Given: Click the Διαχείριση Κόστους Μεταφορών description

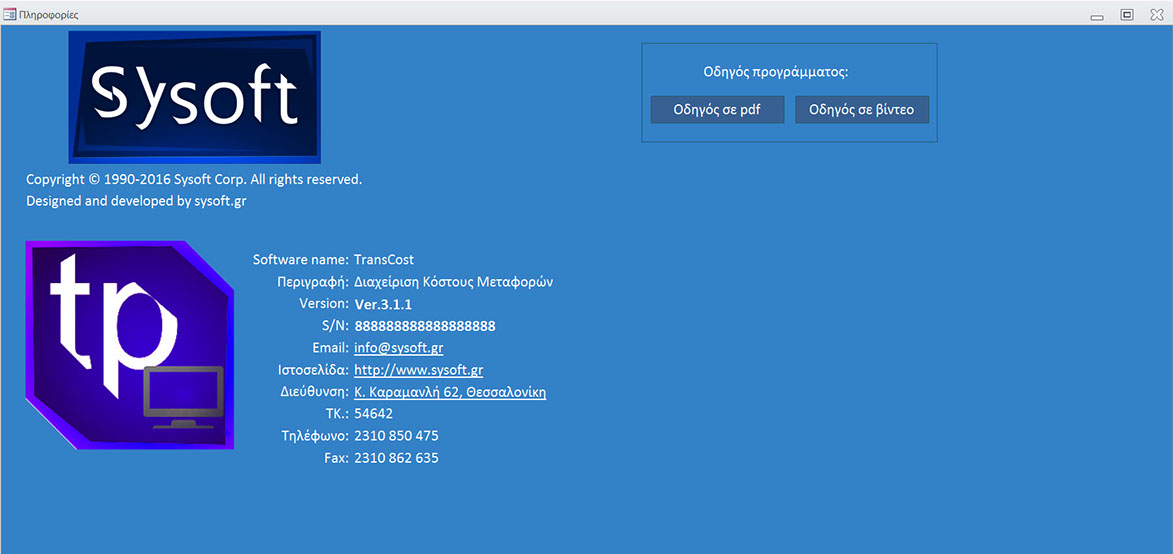Looking at the screenshot, I should click(x=453, y=282).
